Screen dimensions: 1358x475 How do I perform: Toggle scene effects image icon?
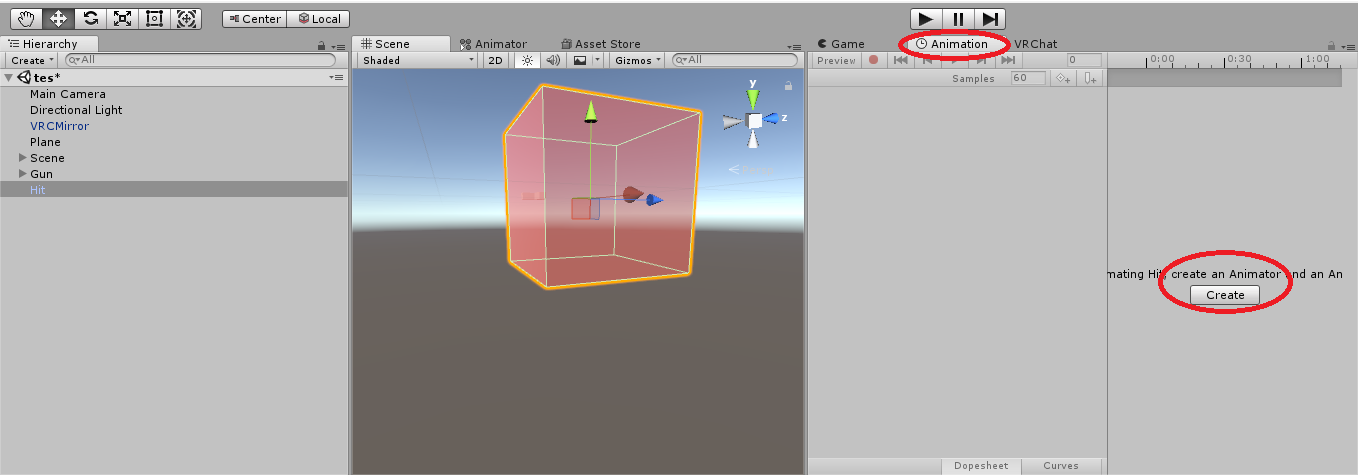(580, 60)
